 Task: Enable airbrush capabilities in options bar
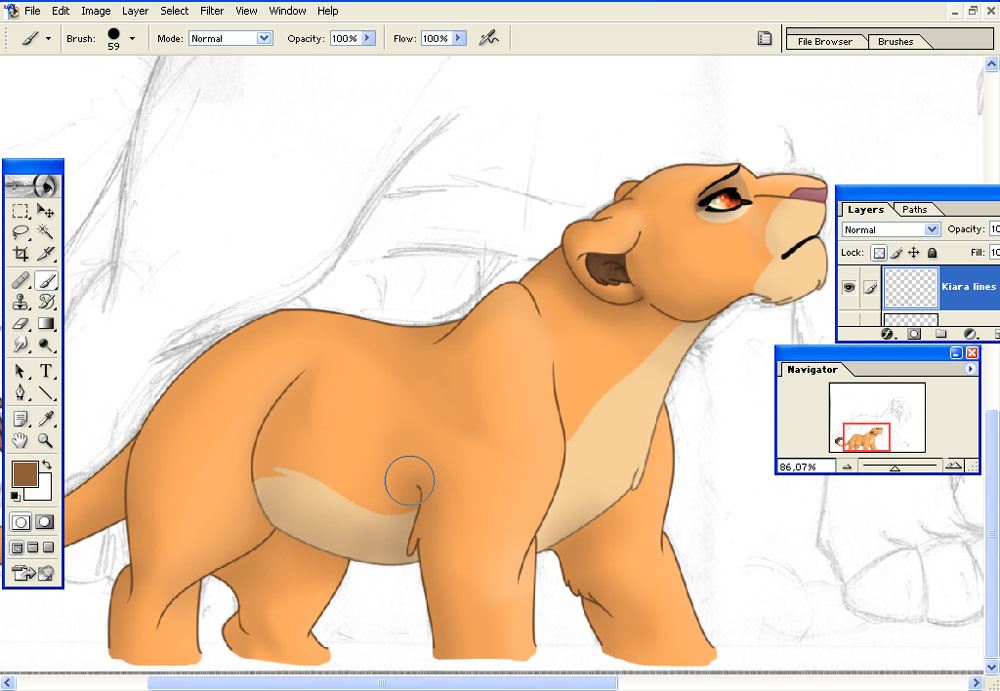tap(489, 38)
